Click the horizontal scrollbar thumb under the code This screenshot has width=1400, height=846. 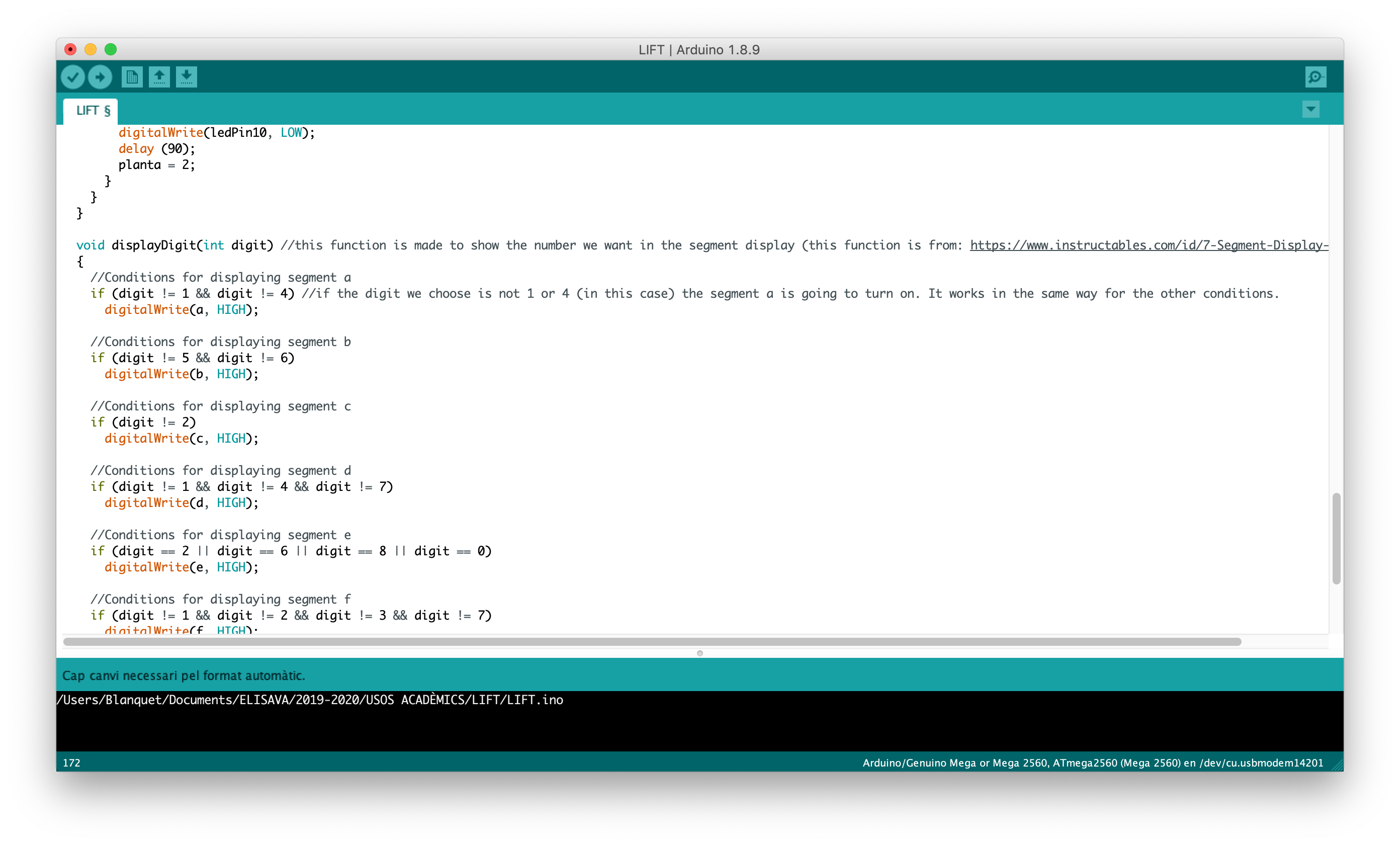(652, 642)
